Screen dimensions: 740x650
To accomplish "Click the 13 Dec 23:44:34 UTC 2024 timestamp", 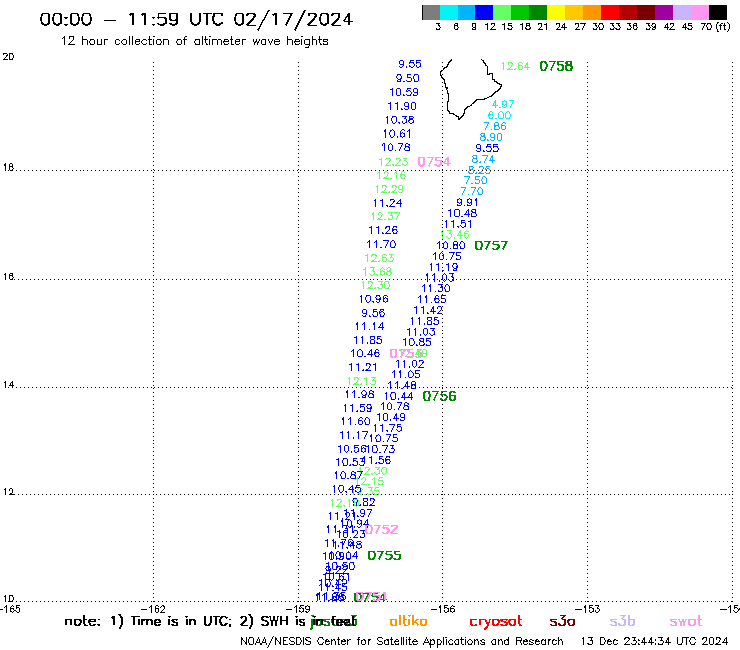I will (x=654, y=641).
